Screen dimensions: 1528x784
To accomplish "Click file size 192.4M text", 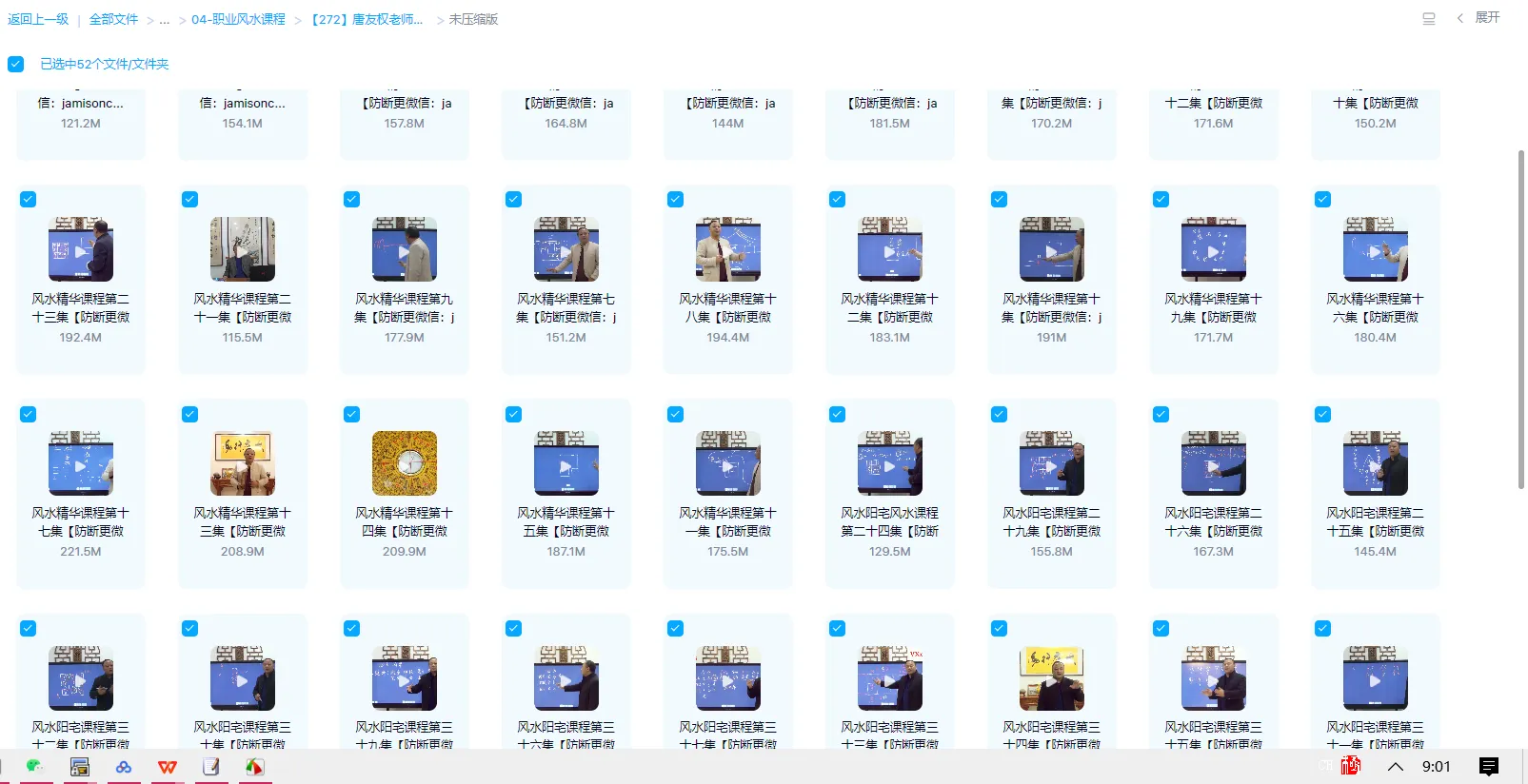I will tap(81, 338).
